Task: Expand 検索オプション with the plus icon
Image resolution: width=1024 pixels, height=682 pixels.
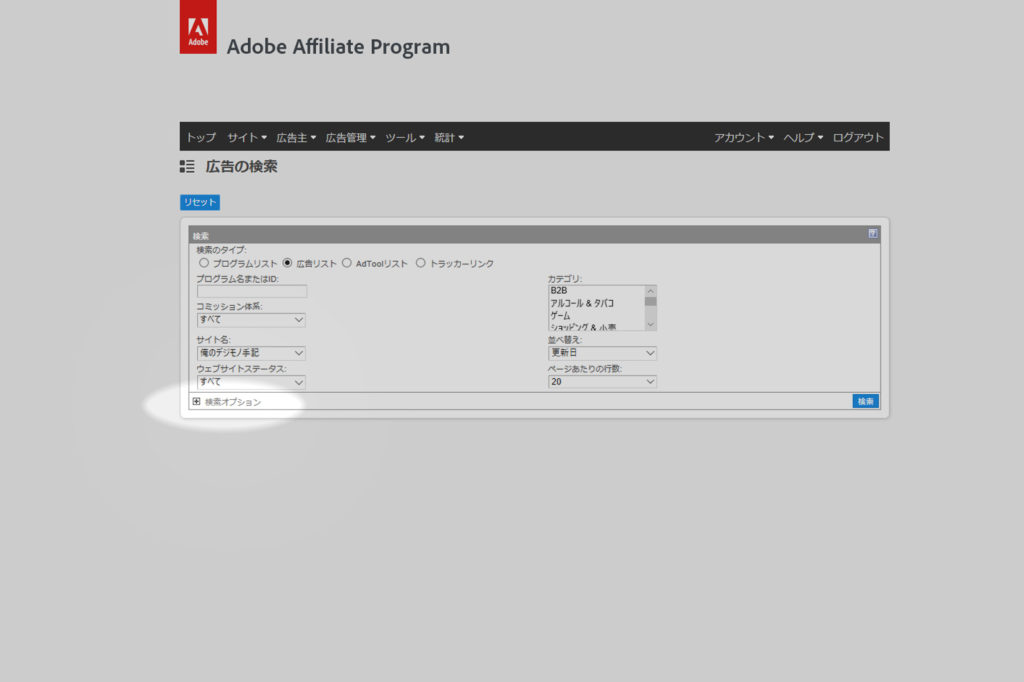Action: point(196,401)
